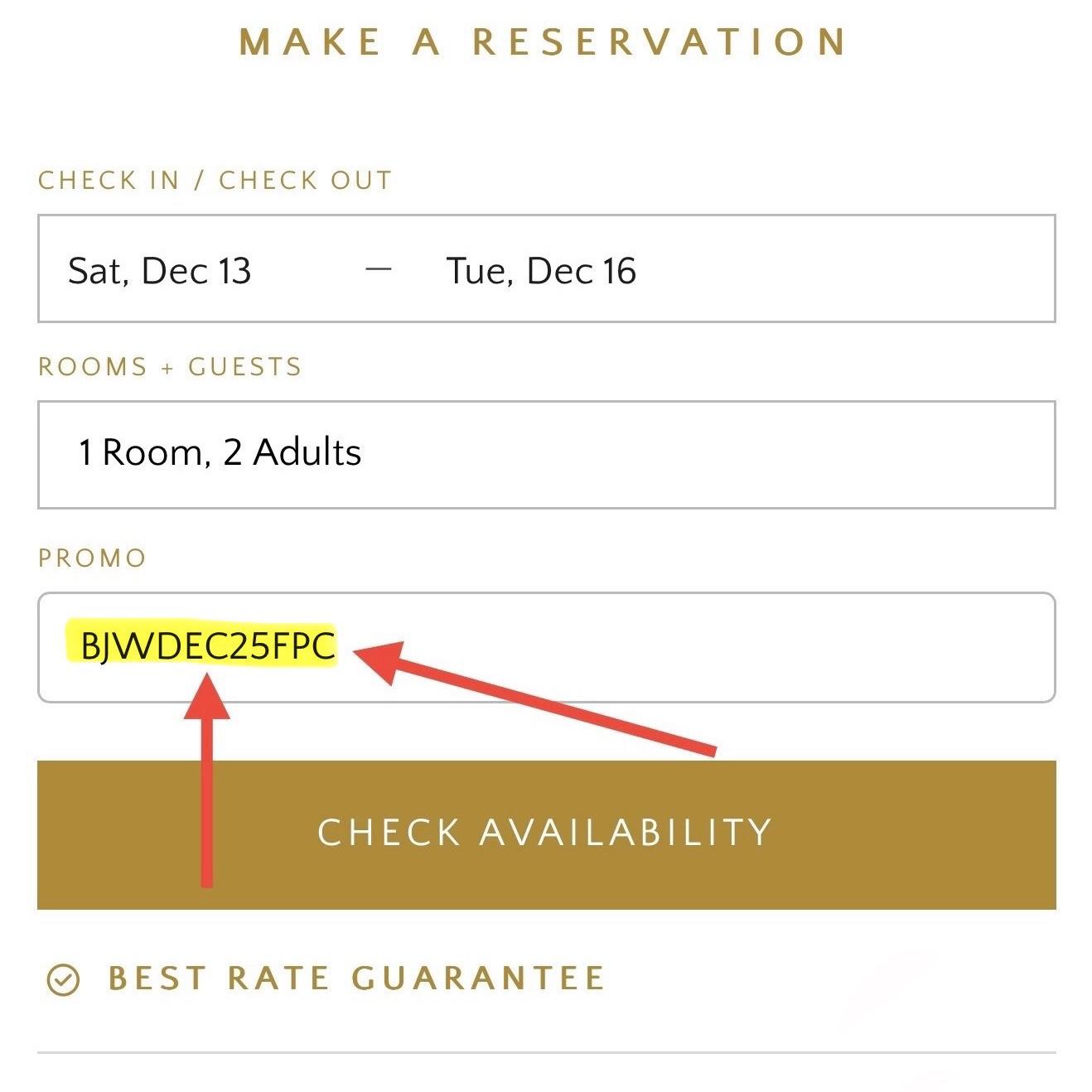
Task: Click the ROOMS + GUESTS label
Action: click(x=169, y=365)
